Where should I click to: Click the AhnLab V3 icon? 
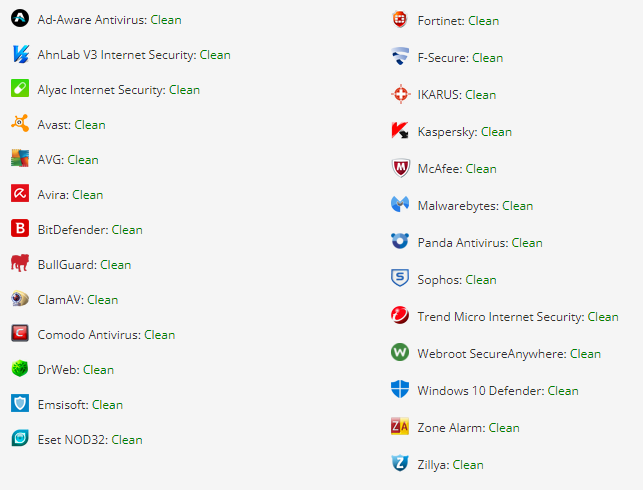coord(20,54)
